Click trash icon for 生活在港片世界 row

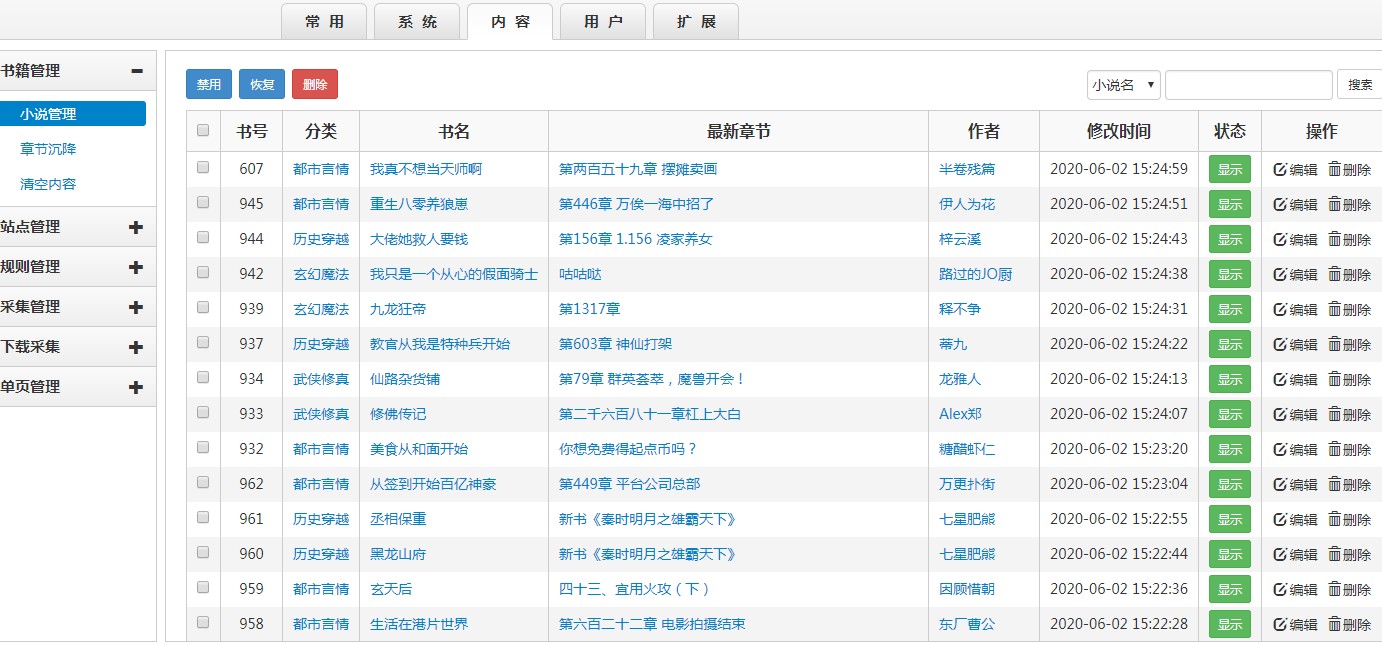1334,624
